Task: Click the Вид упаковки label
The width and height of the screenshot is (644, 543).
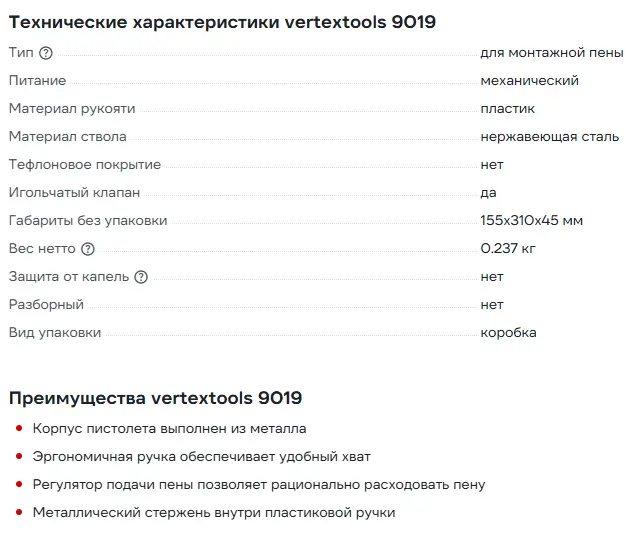Action: coord(55,333)
